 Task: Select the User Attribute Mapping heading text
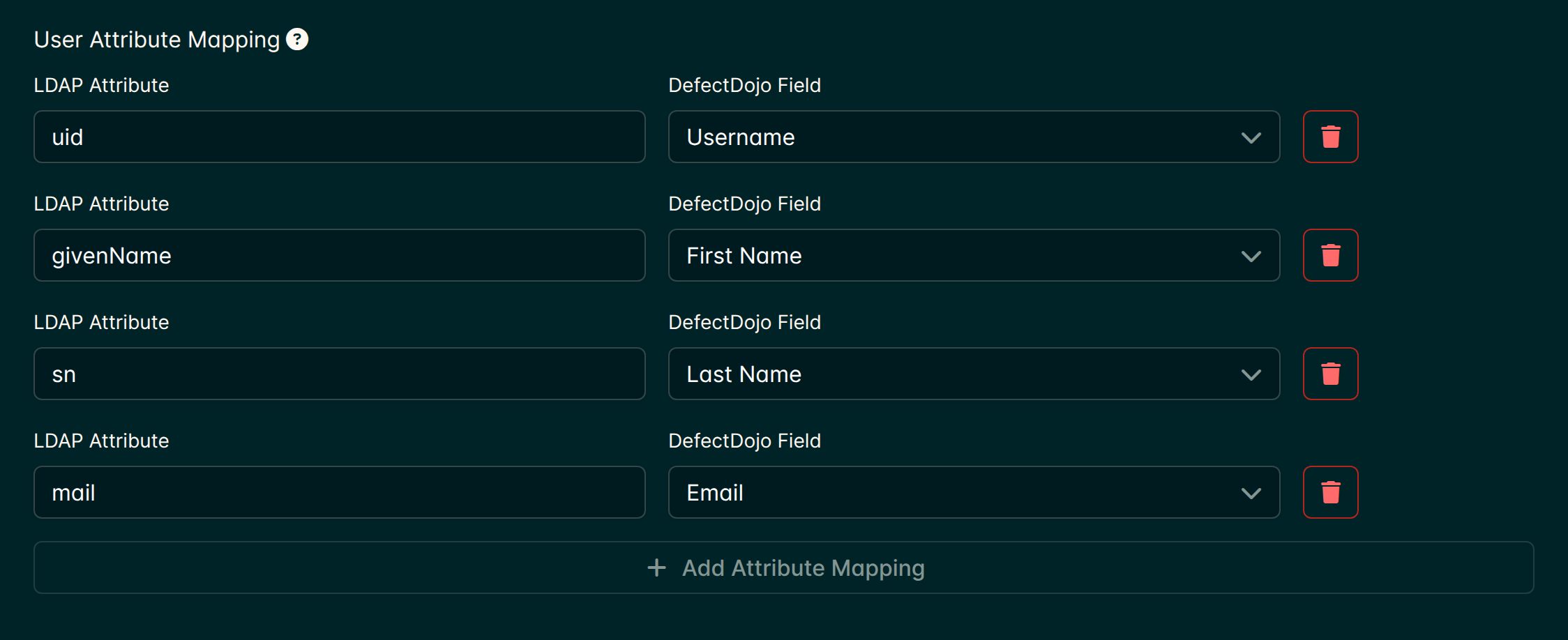(157, 40)
